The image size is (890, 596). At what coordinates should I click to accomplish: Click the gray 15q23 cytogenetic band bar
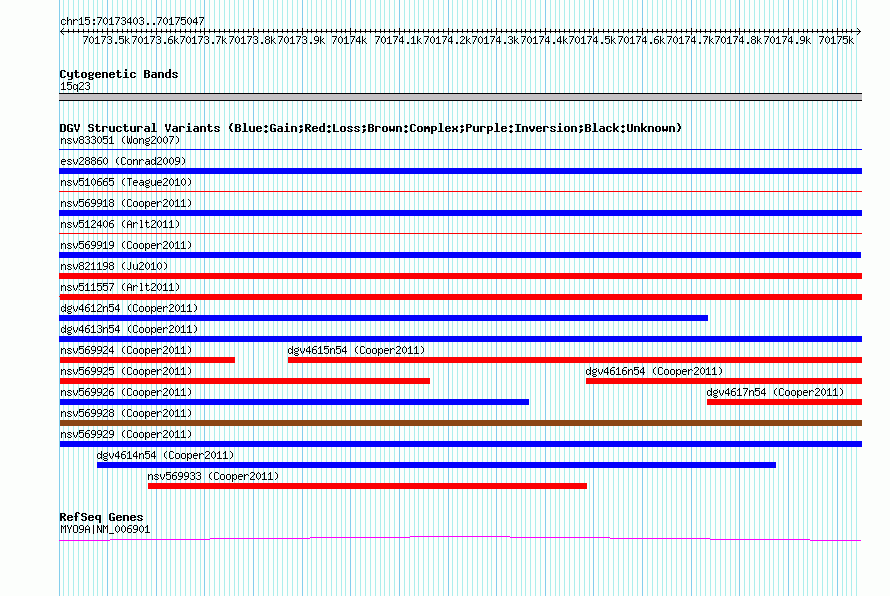click(x=460, y=97)
